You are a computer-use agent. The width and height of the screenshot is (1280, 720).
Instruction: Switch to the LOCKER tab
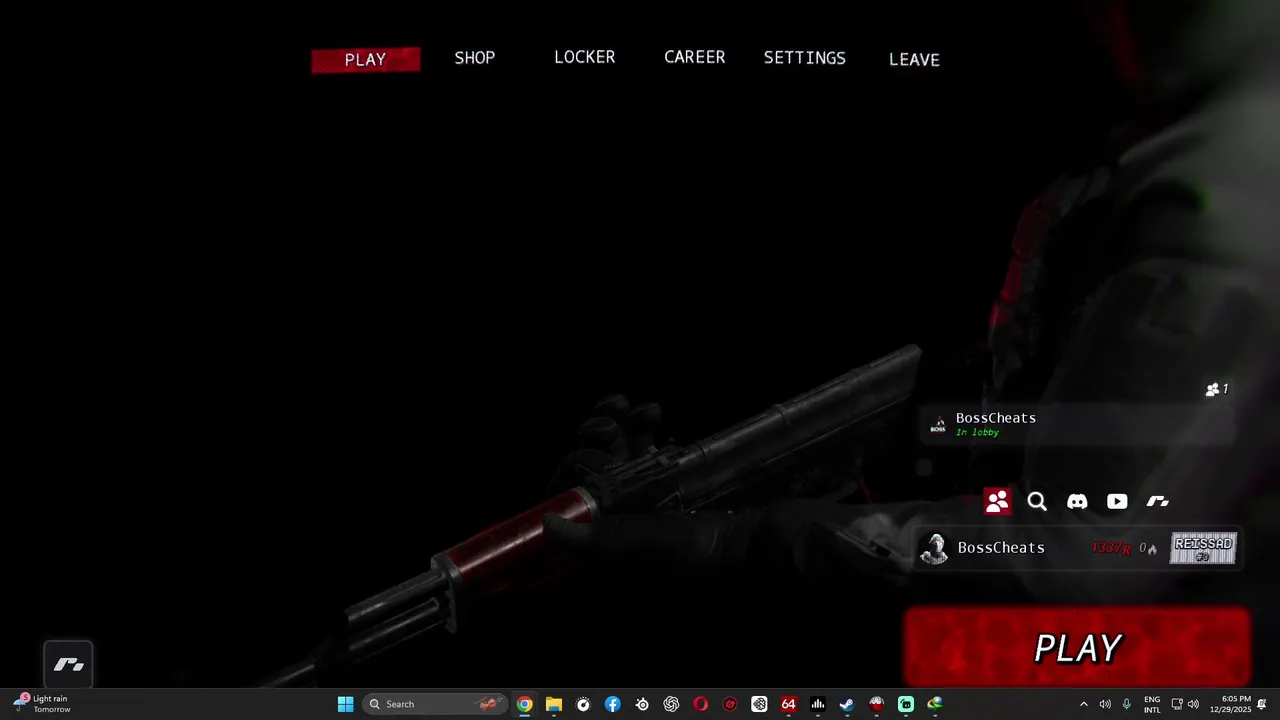[585, 57]
